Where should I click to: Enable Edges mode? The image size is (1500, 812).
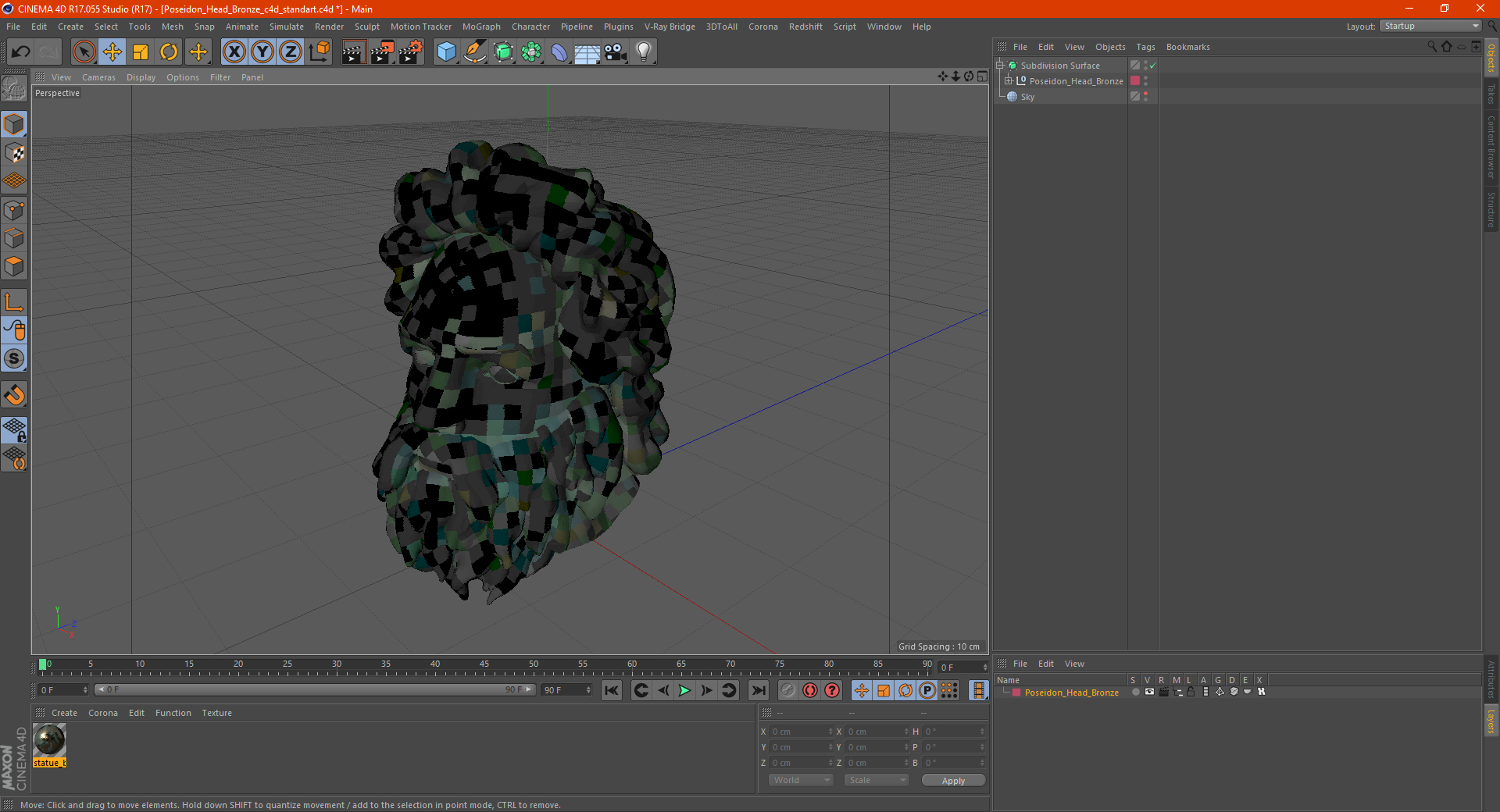click(14, 238)
